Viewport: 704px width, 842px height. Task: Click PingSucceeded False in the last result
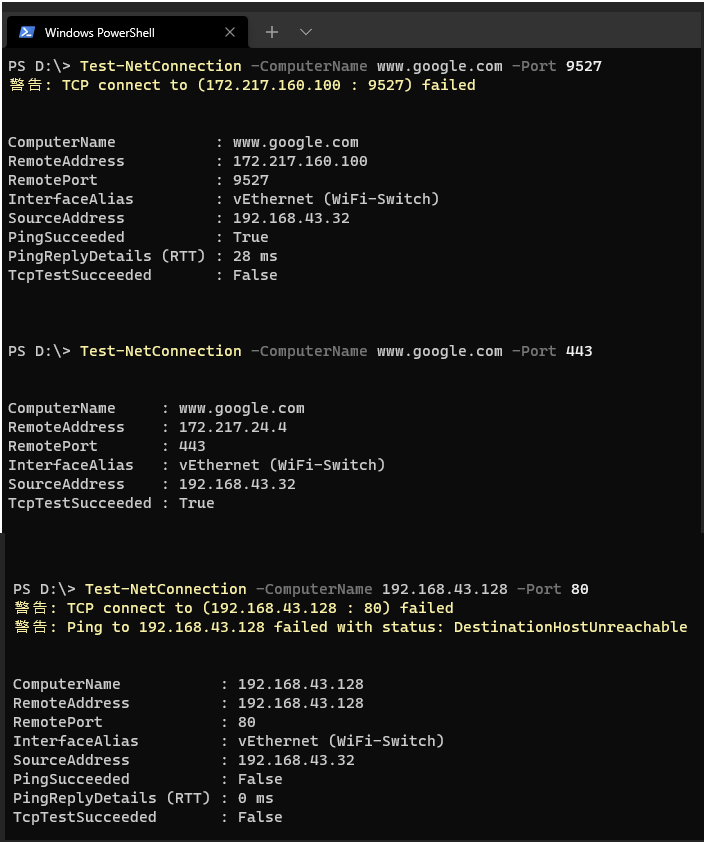pyautogui.click(x=260, y=779)
